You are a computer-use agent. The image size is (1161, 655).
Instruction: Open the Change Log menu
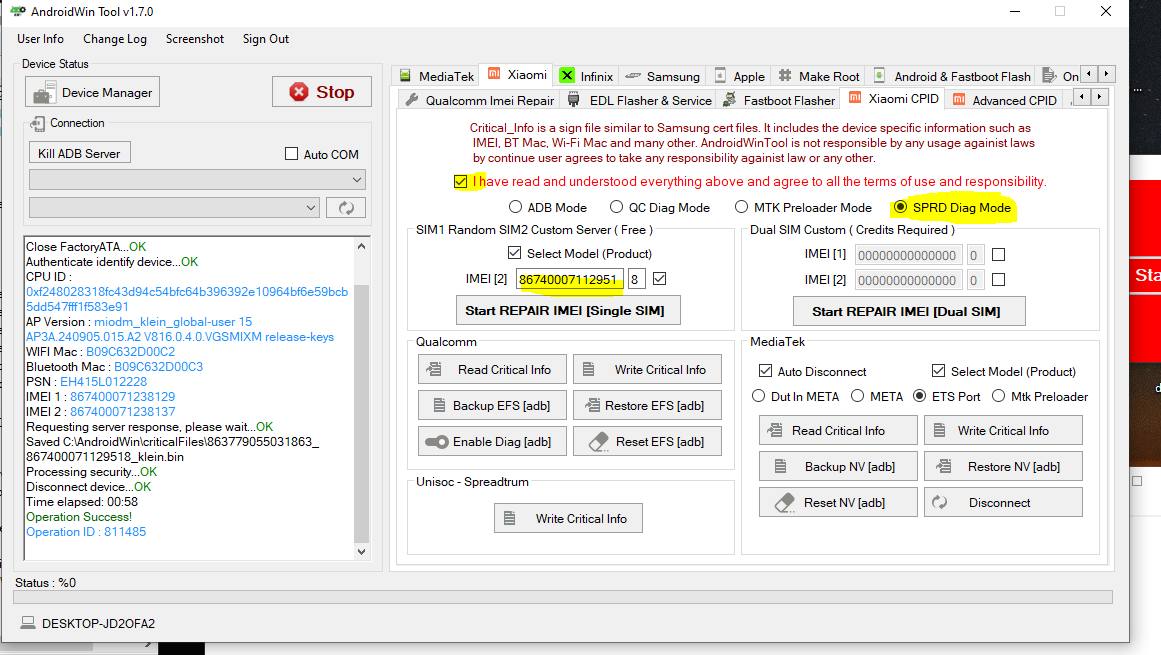tap(115, 39)
